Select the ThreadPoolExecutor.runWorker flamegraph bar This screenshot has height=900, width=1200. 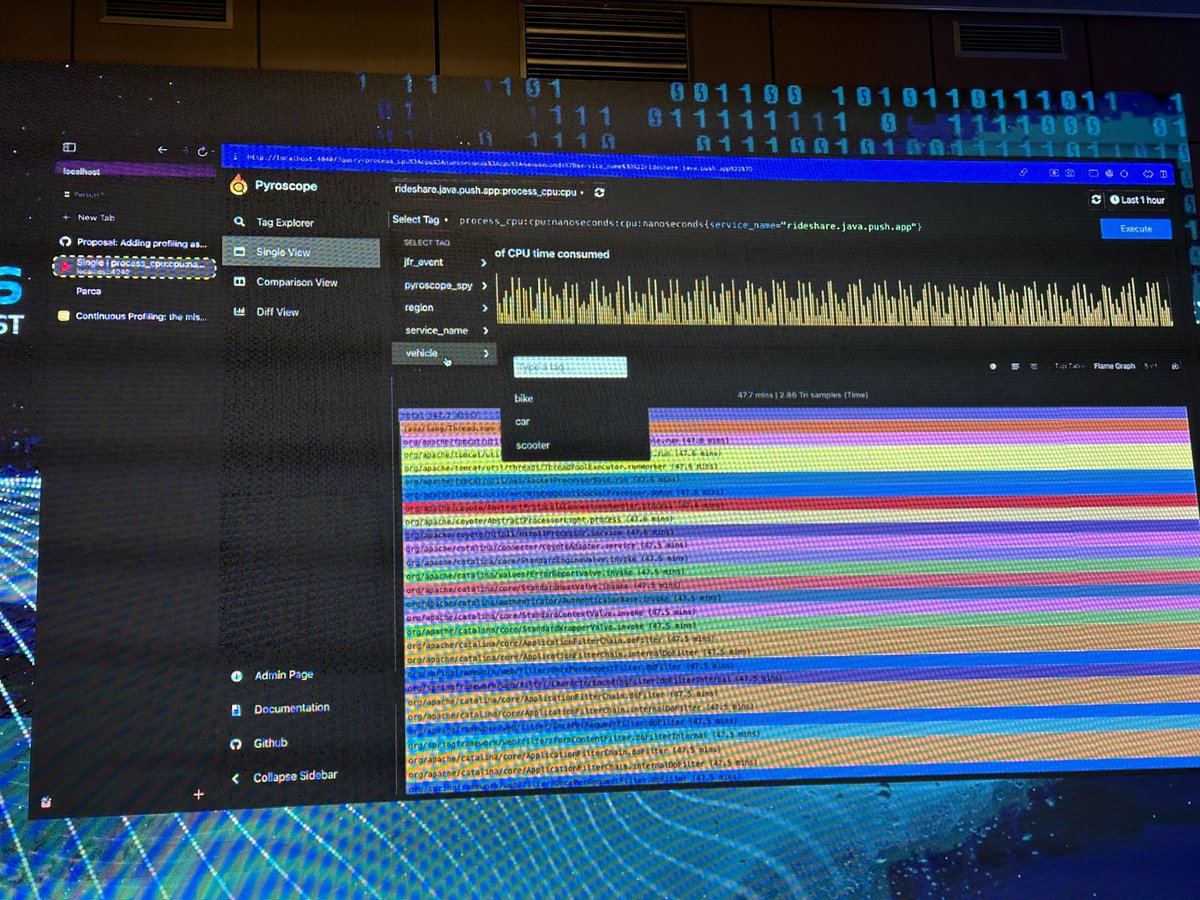tap(797, 465)
